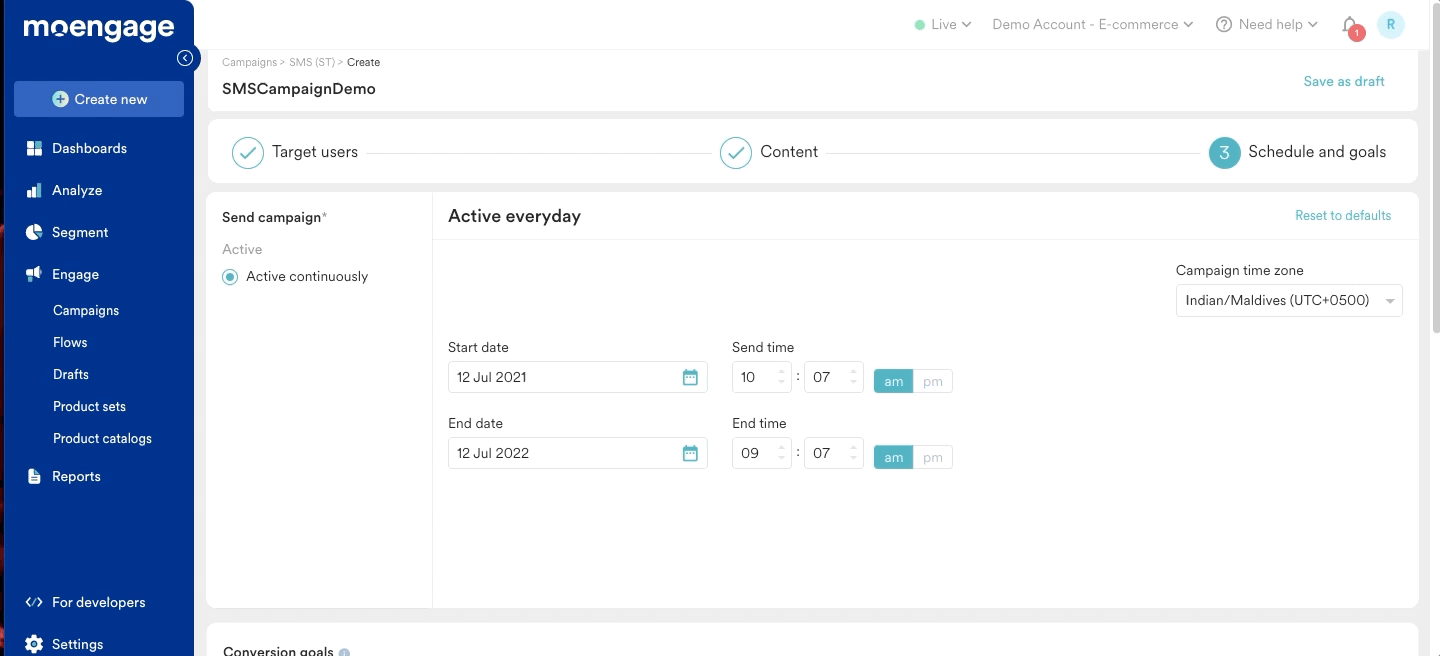Screen dimensions: 1440x656
Task: Collapse the sidebar with the arrow icon
Action: click(x=185, y=58)
